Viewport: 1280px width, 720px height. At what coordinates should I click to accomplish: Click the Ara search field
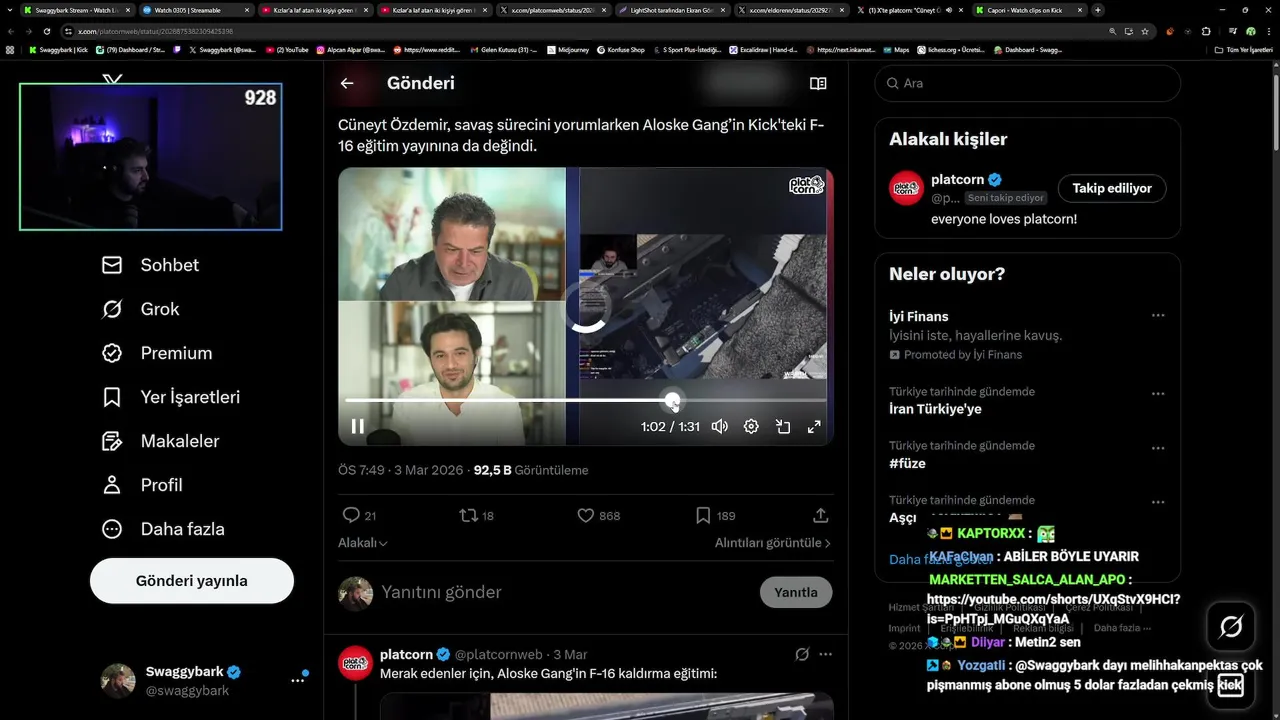coord(1028,84)
